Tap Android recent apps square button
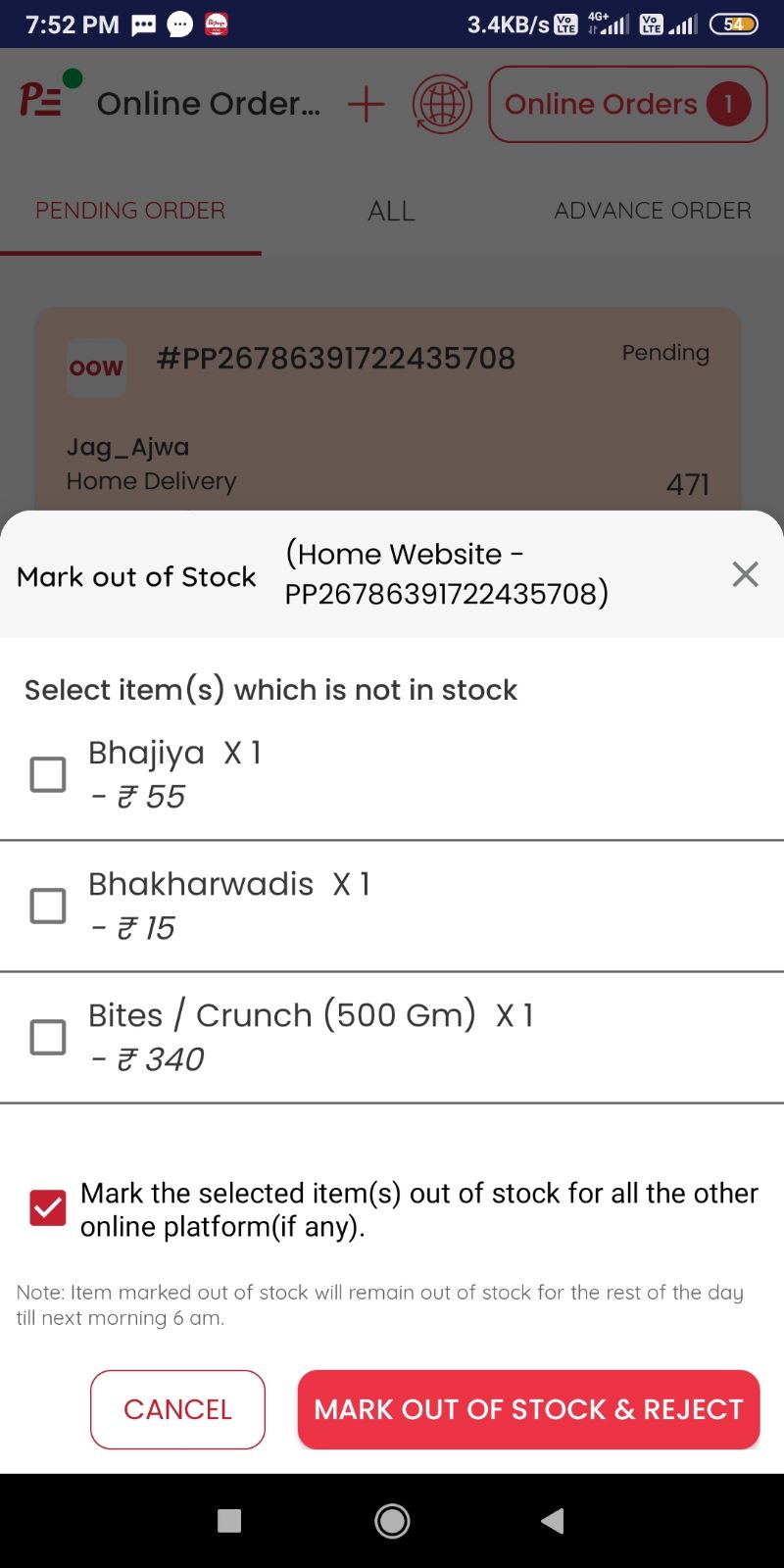The height and width of the screenshot is (1568, 784). 229,1521
